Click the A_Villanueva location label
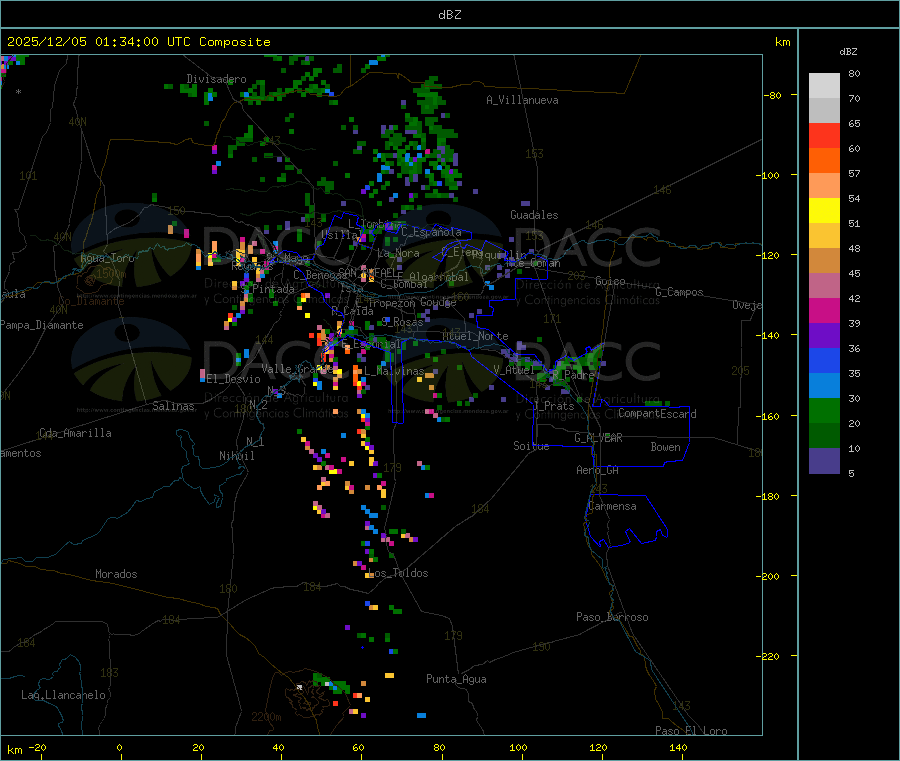Screen dimensions: 900x761 tap(522, 100)
